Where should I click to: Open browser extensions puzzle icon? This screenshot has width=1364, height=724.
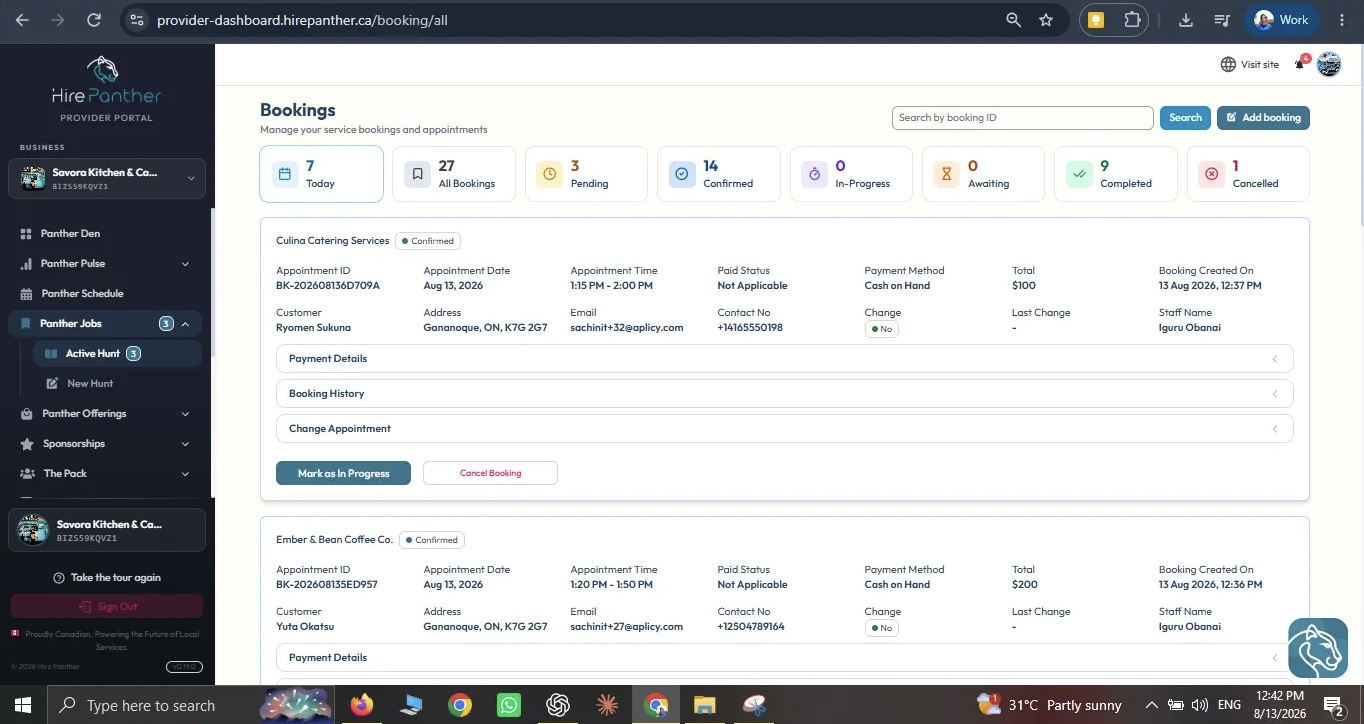pos(1132,20)
